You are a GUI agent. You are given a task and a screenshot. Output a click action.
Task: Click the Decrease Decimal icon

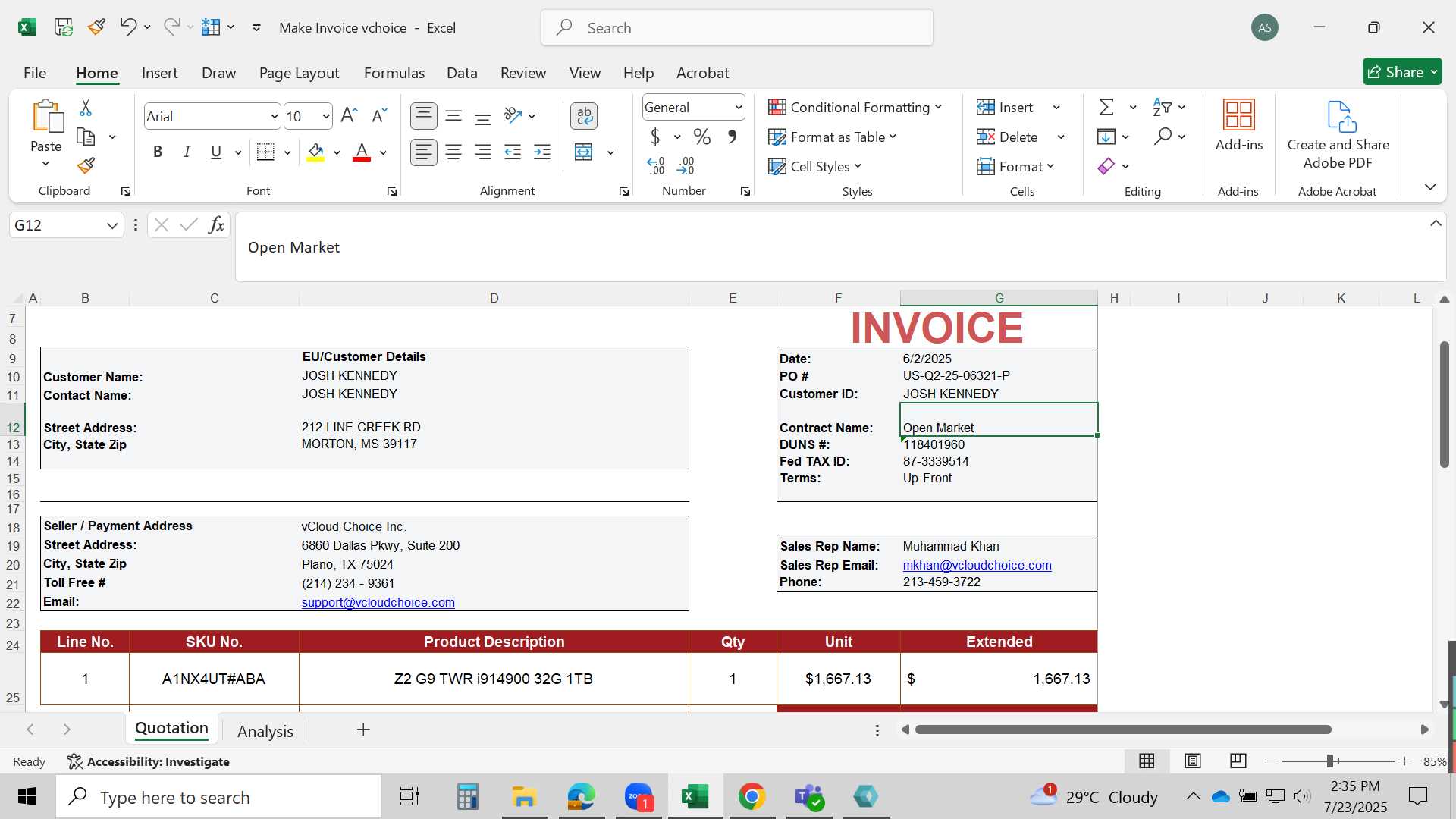(686, 165)
